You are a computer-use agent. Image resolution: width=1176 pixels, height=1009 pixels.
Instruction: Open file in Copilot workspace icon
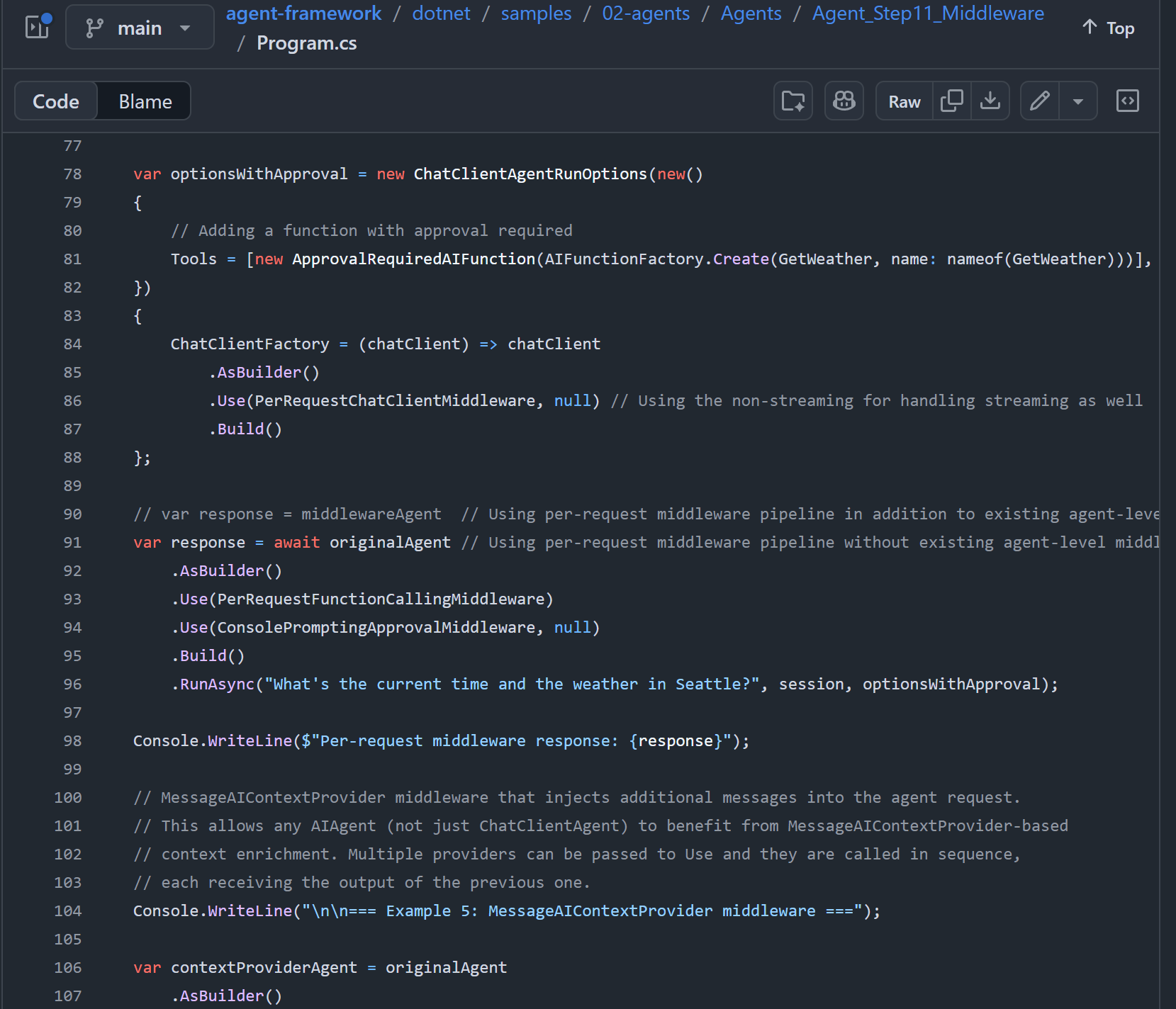[x=793, y=101]
